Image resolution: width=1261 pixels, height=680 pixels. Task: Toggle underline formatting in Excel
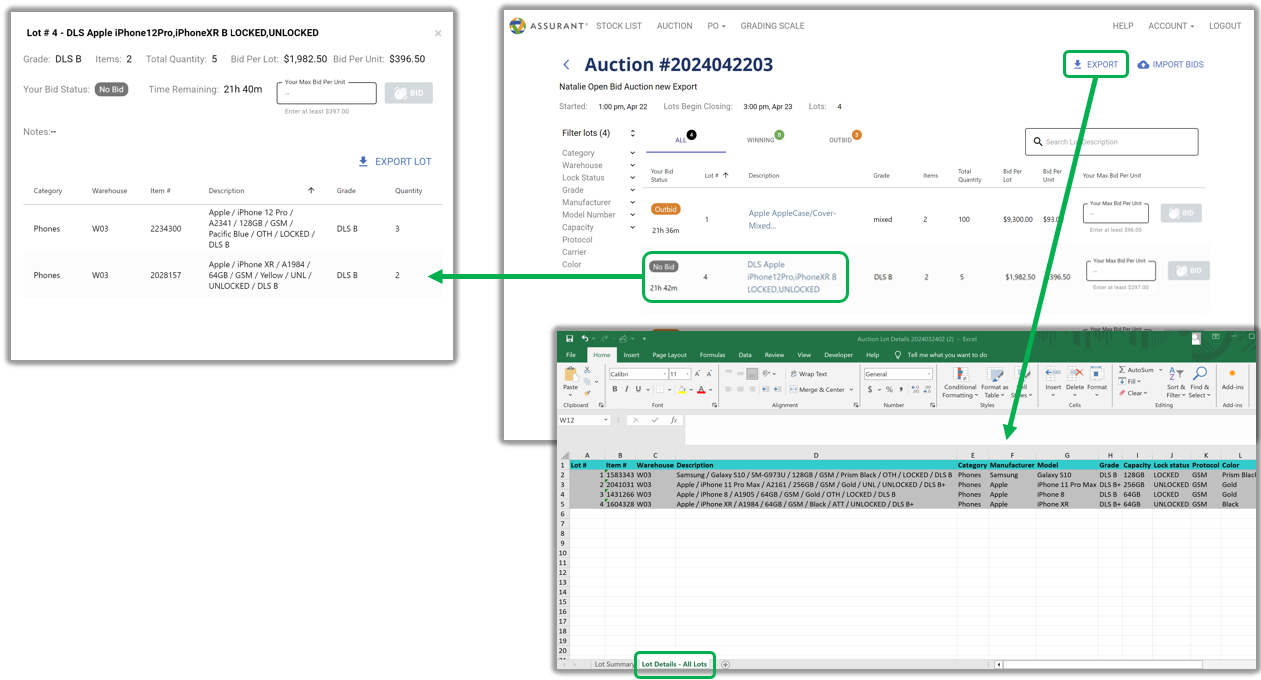coord(640,388)
